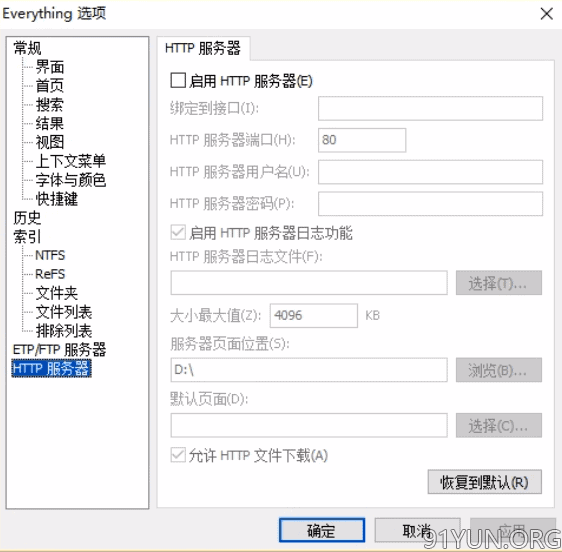Viewport: 562px width, 552px height.
Task: Click the HTTP 服务器 tab header
Action: [203, 48]
